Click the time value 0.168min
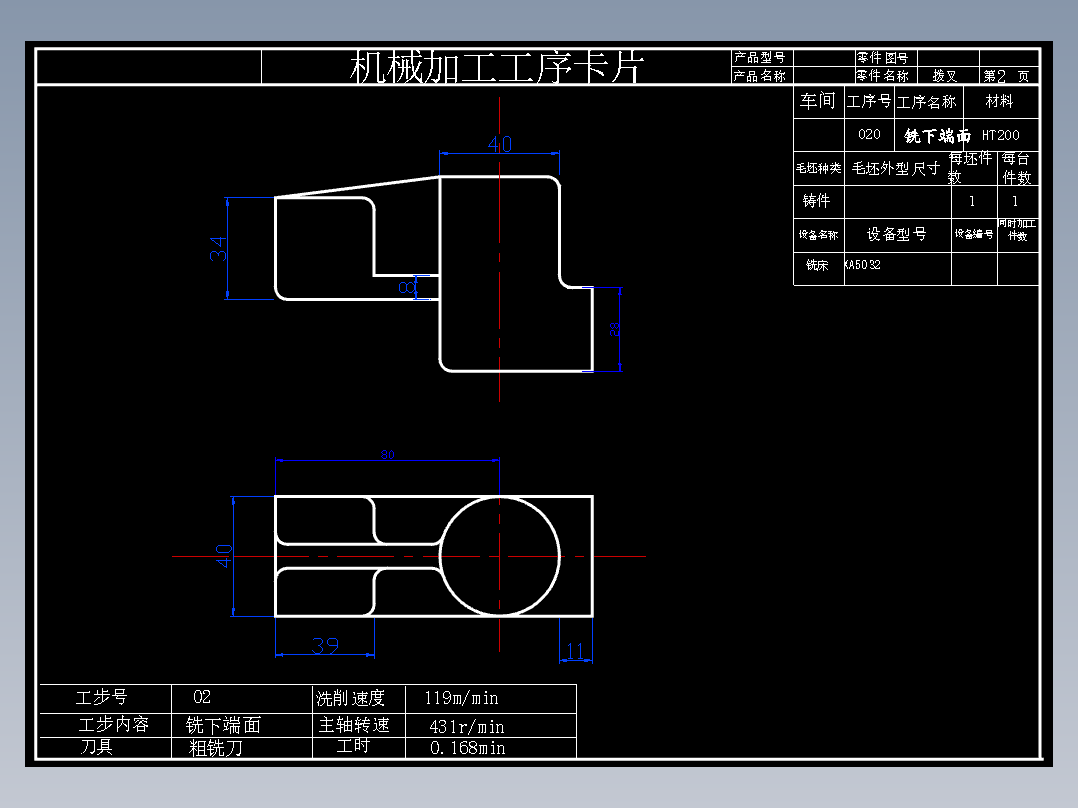This screenshot has height=808, width=1078. point(468,747)
